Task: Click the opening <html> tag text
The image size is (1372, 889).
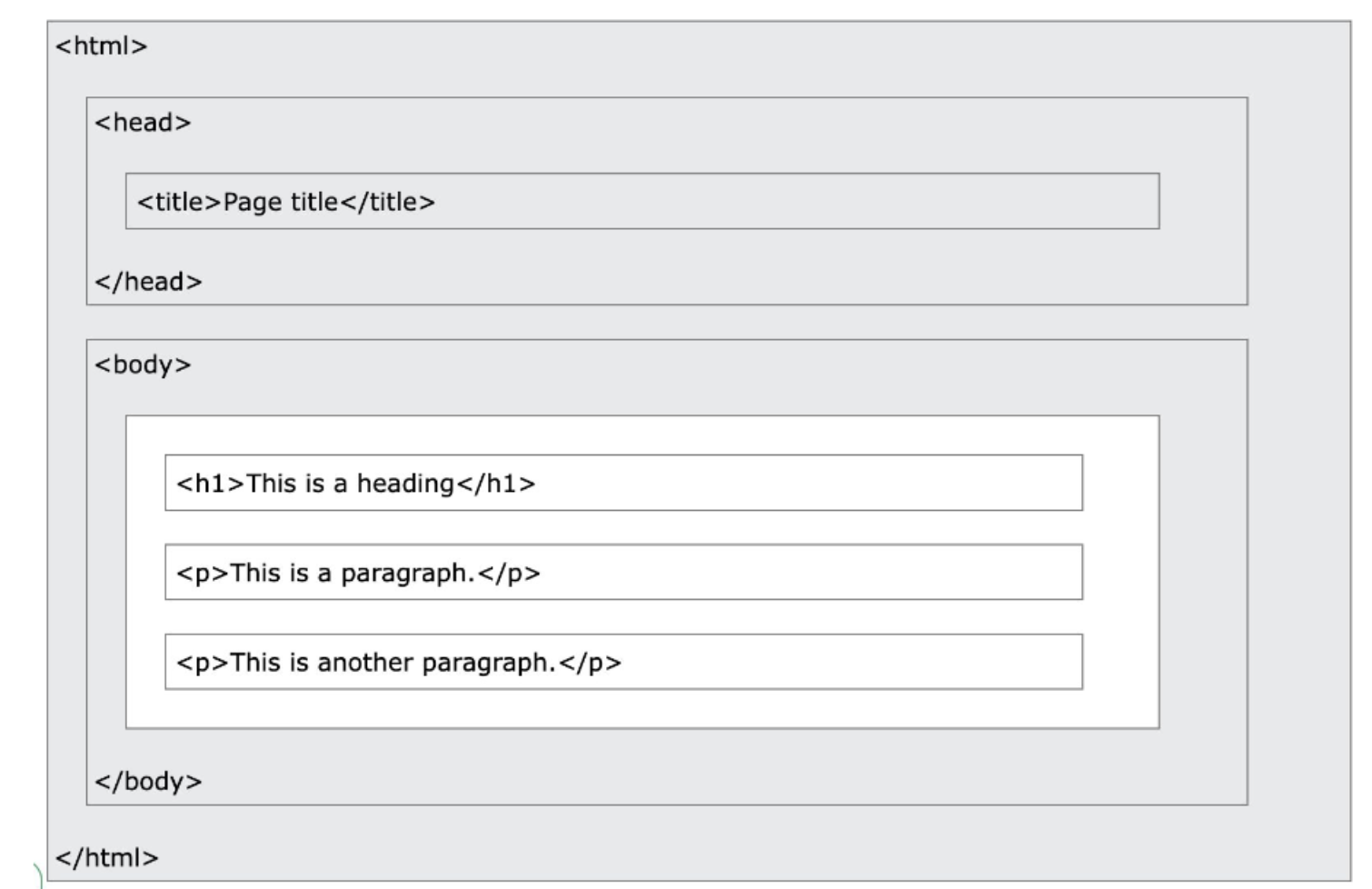Action: (101, 45)
